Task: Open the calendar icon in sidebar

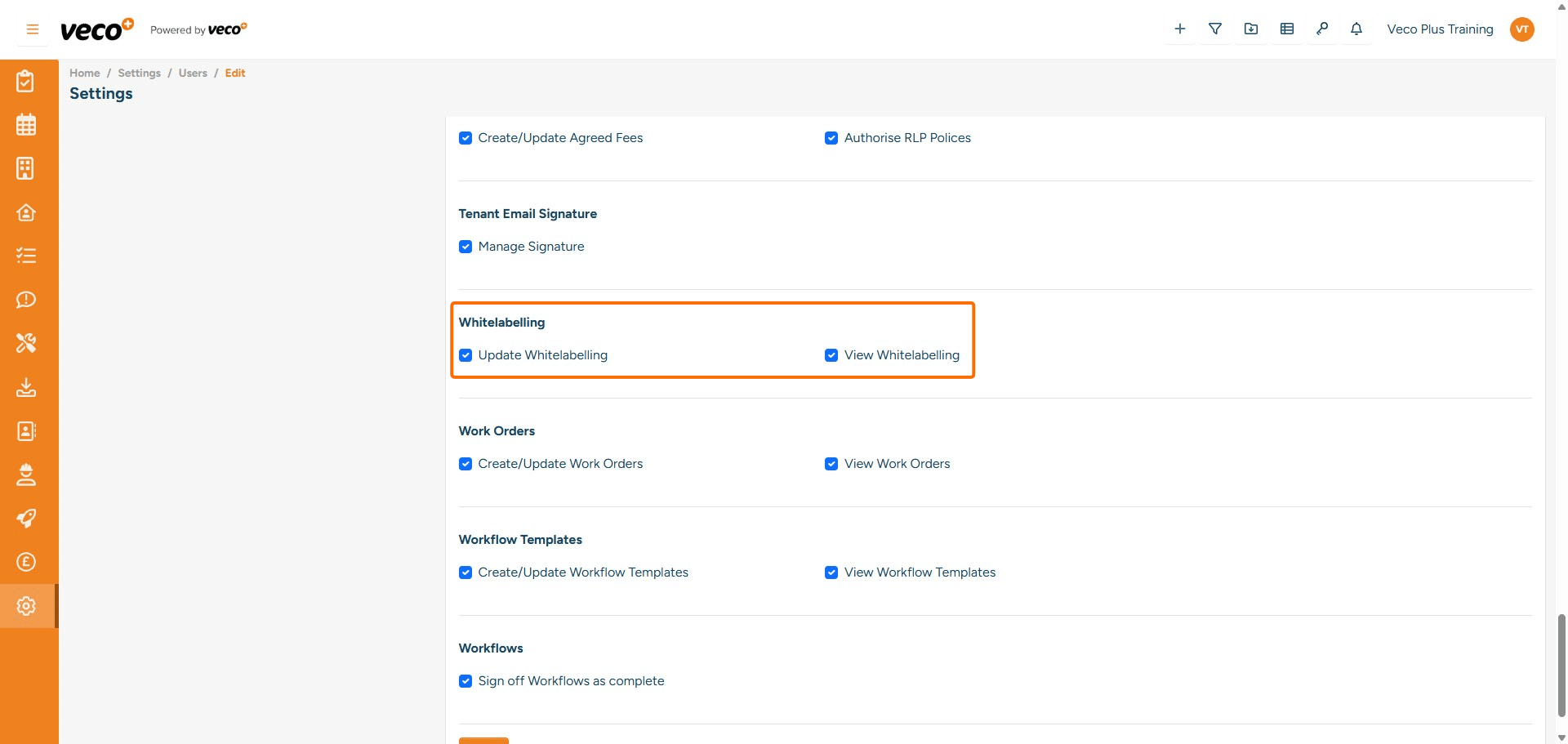Action: [26, 125]
